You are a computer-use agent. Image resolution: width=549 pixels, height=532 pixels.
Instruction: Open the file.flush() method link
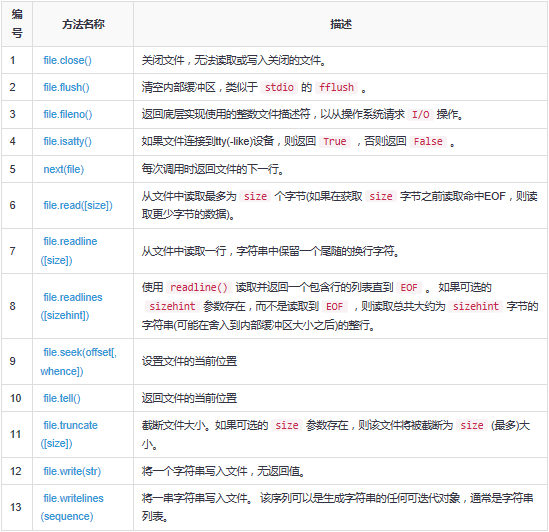(66, 87)
